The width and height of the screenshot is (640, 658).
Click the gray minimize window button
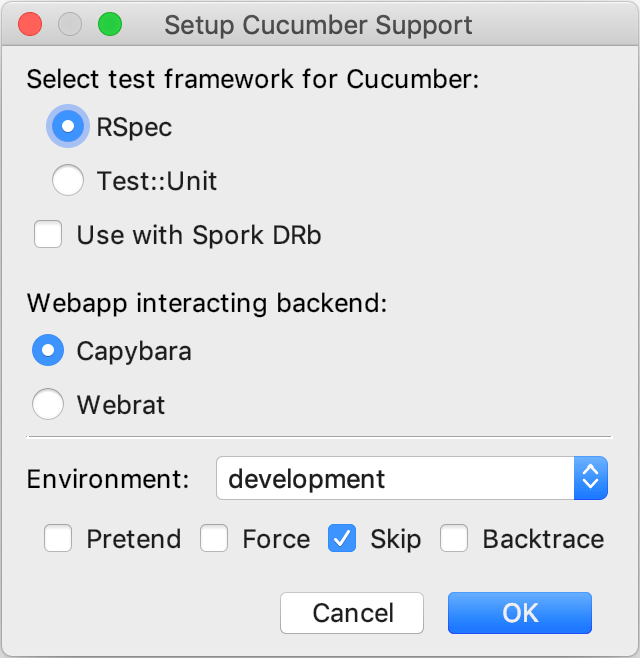click(x=70, y=25)
